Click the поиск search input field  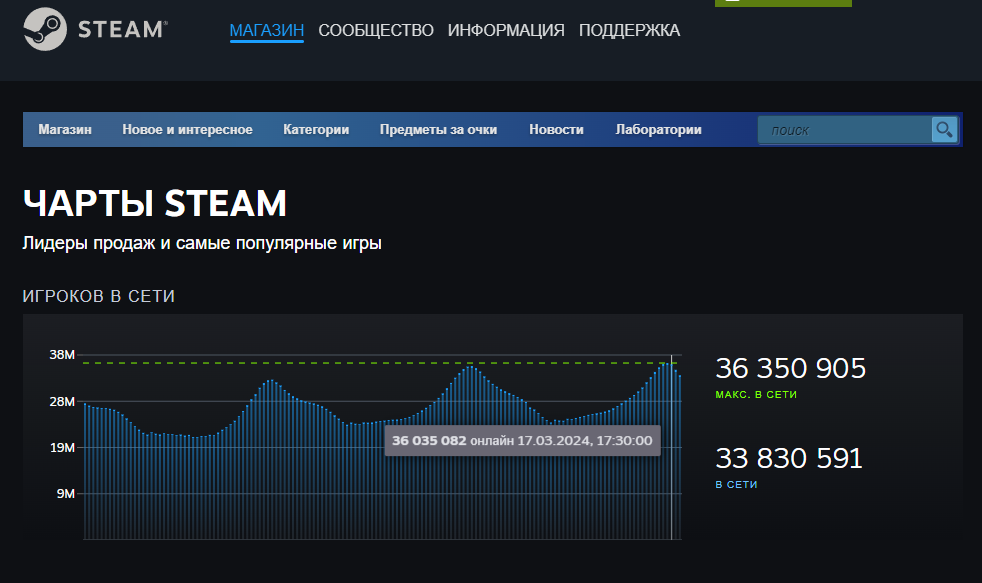[845, 129]
